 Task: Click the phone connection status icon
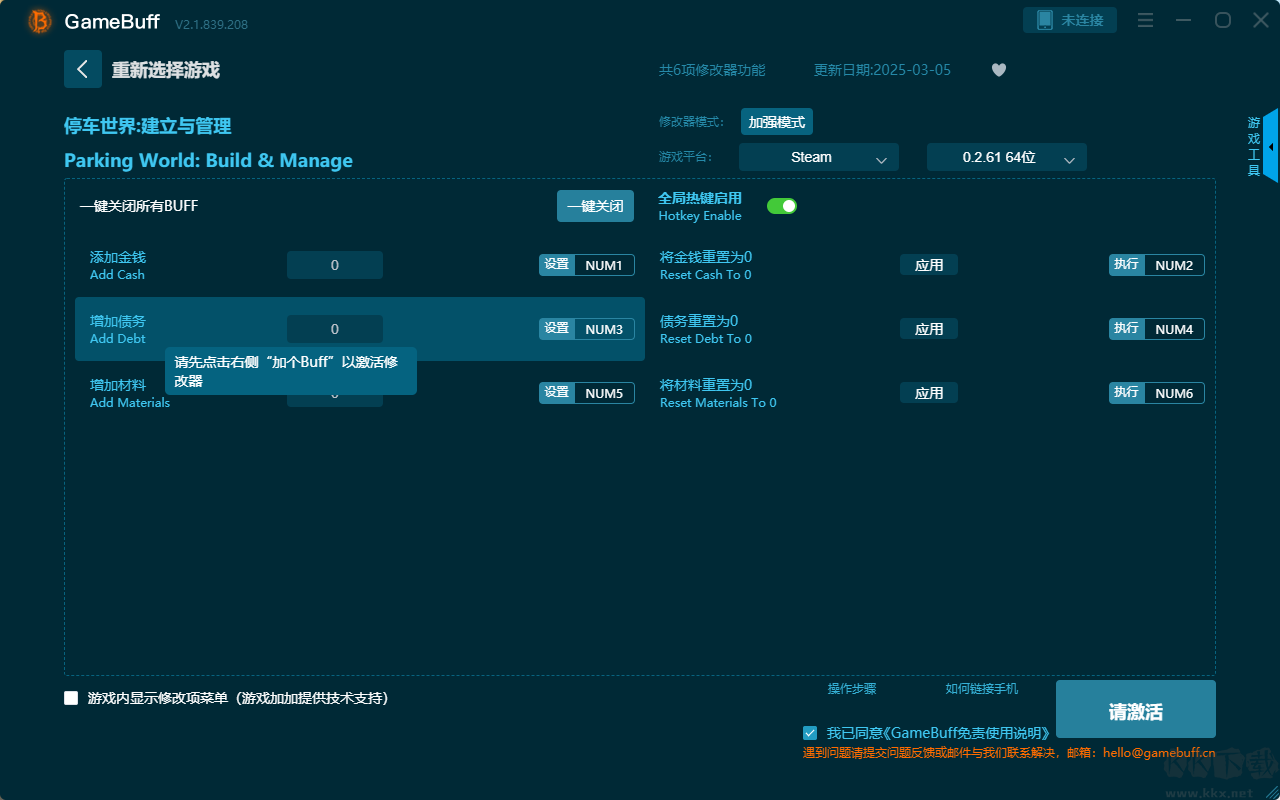pyautogui.click(x=1045, y=20)
